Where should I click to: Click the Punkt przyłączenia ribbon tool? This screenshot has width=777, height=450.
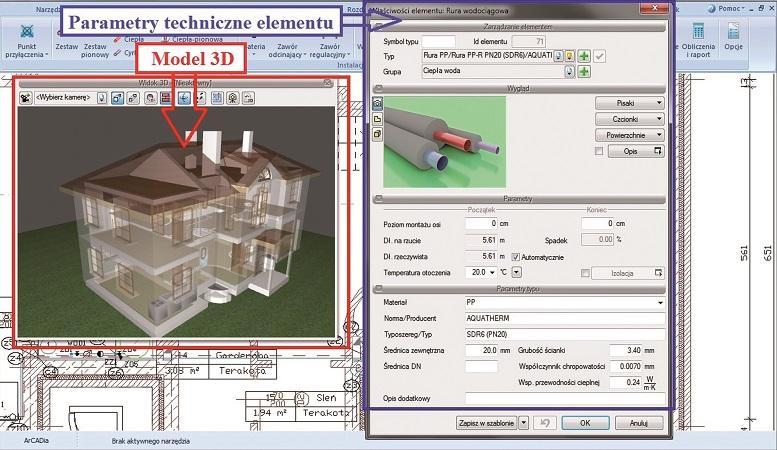click(x=27, y=42)
